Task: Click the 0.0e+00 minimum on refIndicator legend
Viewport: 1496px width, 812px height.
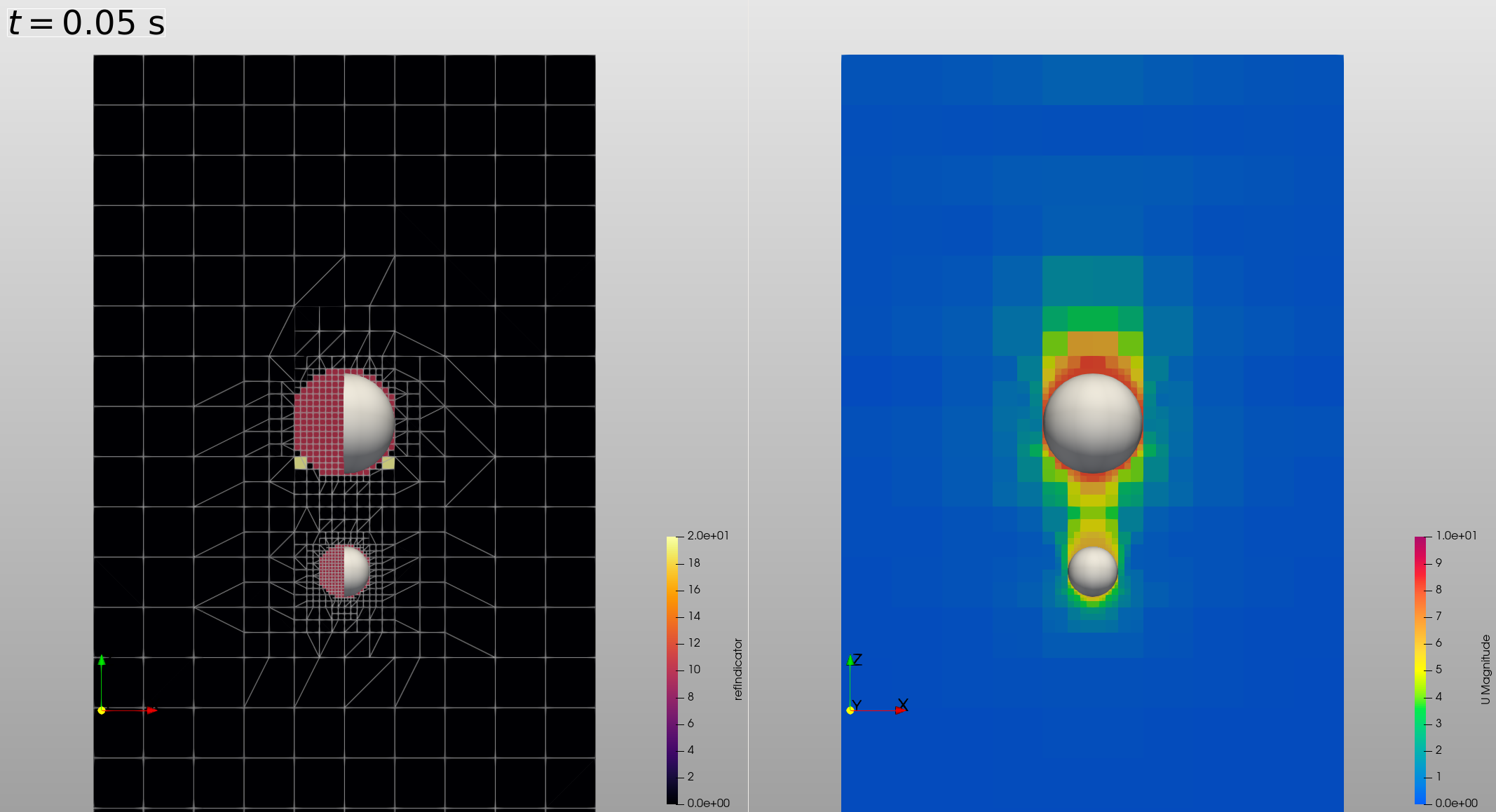Action: [708, 803]
